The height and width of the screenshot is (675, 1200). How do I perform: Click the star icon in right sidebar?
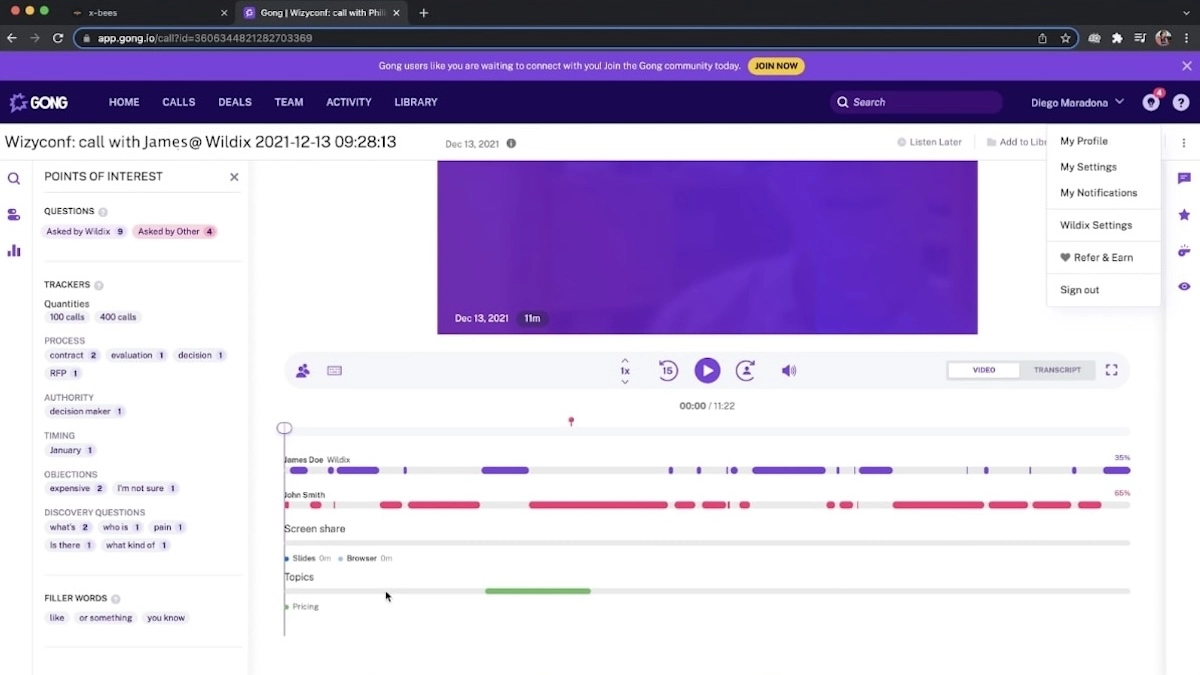[1184, 215]
